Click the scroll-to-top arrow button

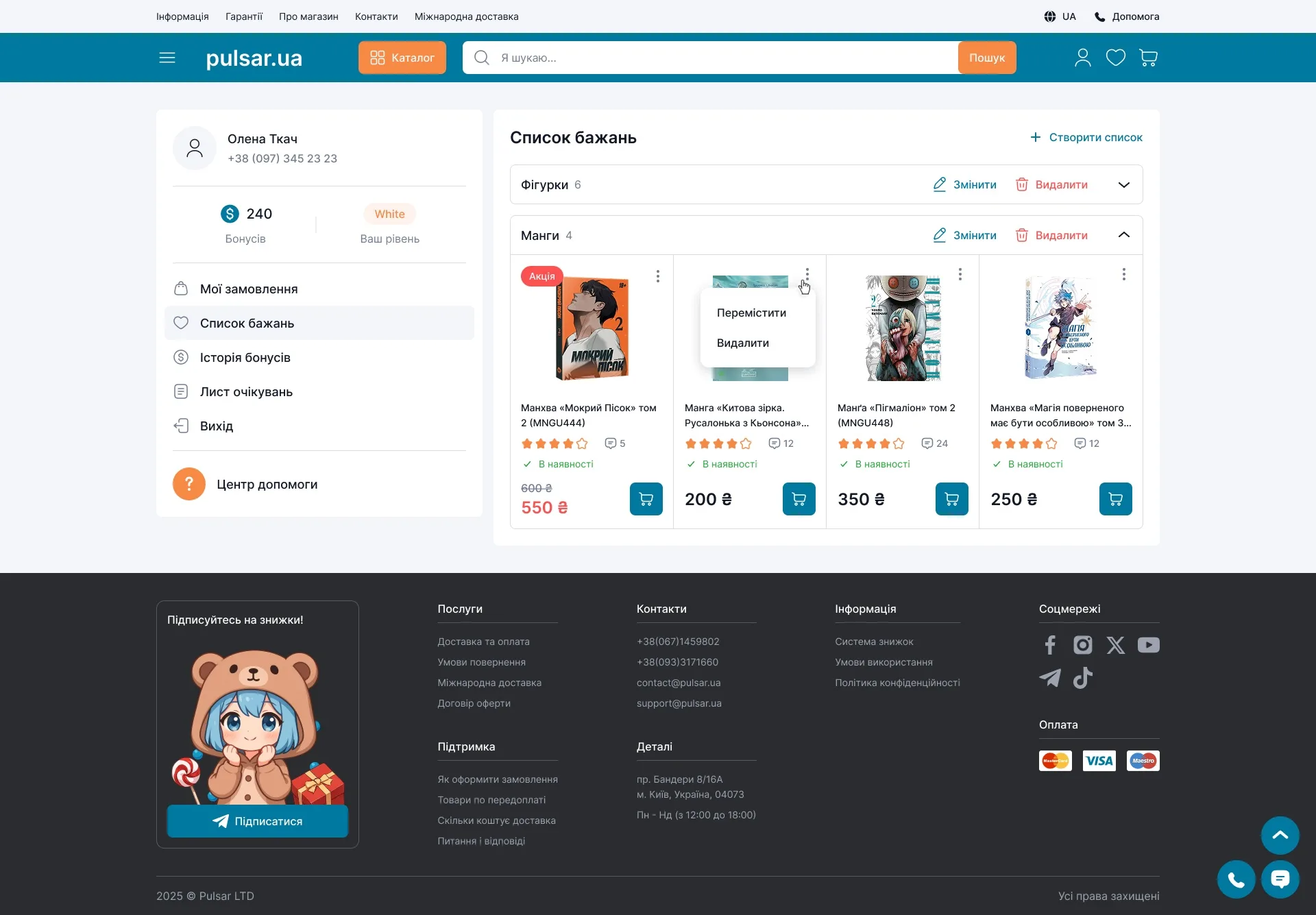(1280, 835)
